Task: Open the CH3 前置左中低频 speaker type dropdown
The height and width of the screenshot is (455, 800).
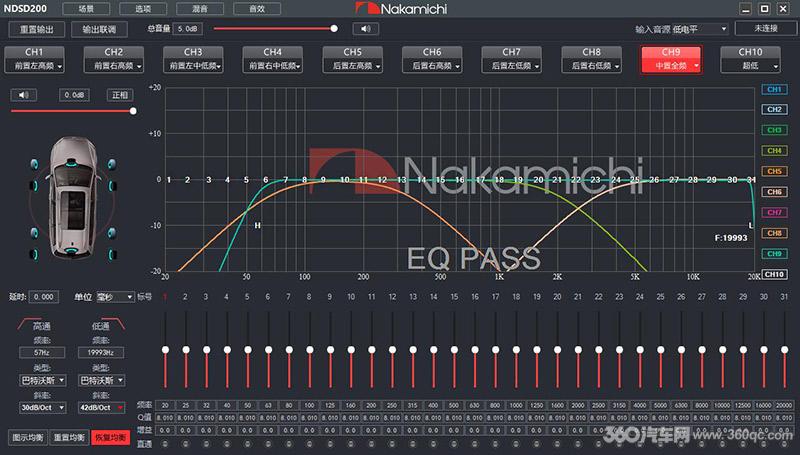Action: pyautogui.click(x=193, y=66)
